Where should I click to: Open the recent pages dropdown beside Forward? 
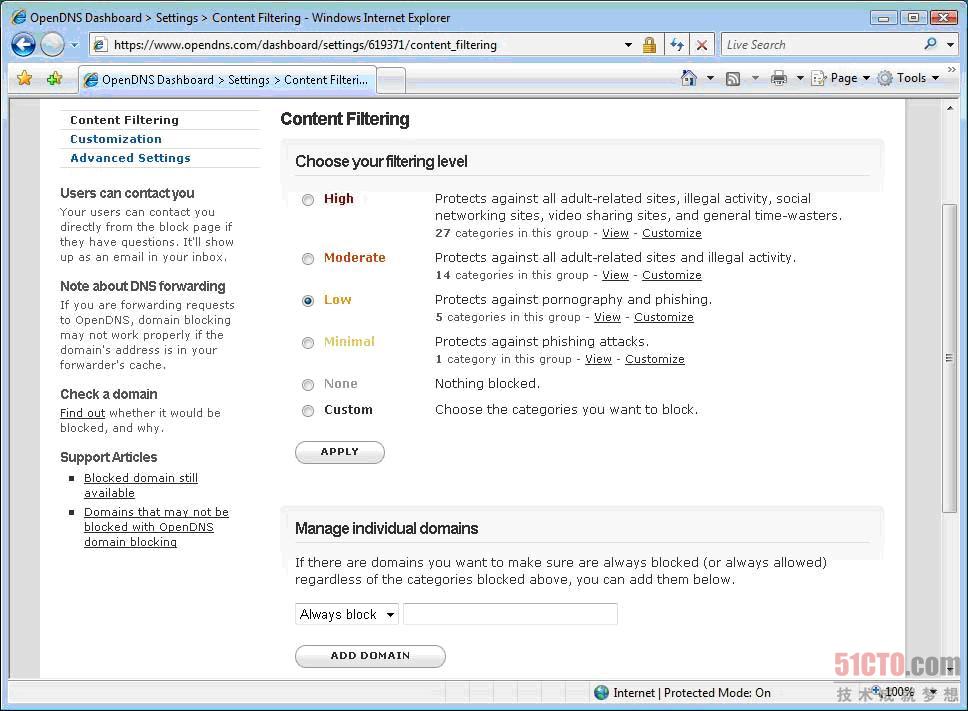click(74, 45)
